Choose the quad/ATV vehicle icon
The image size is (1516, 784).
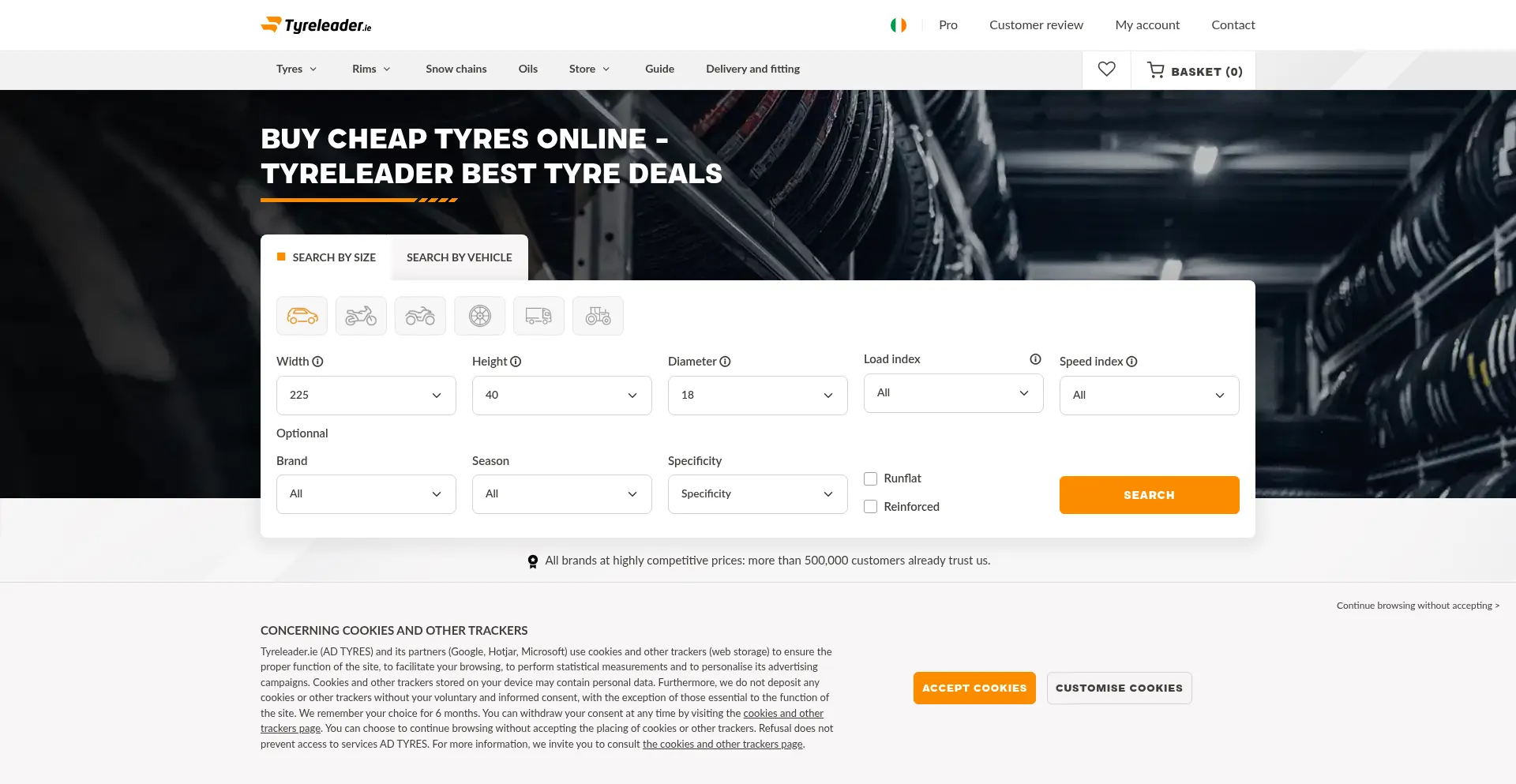click(x=420, y=315)
